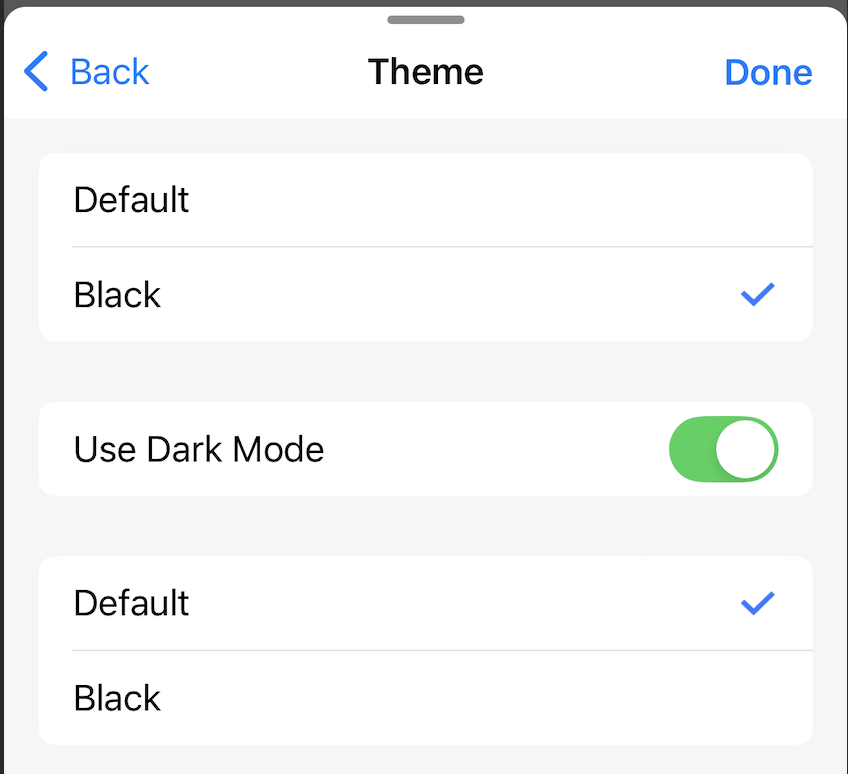The width and height of the screenshot is (848, 774).
Task: Choose Black in the dark mode group
Action: [x=118, y=698]
